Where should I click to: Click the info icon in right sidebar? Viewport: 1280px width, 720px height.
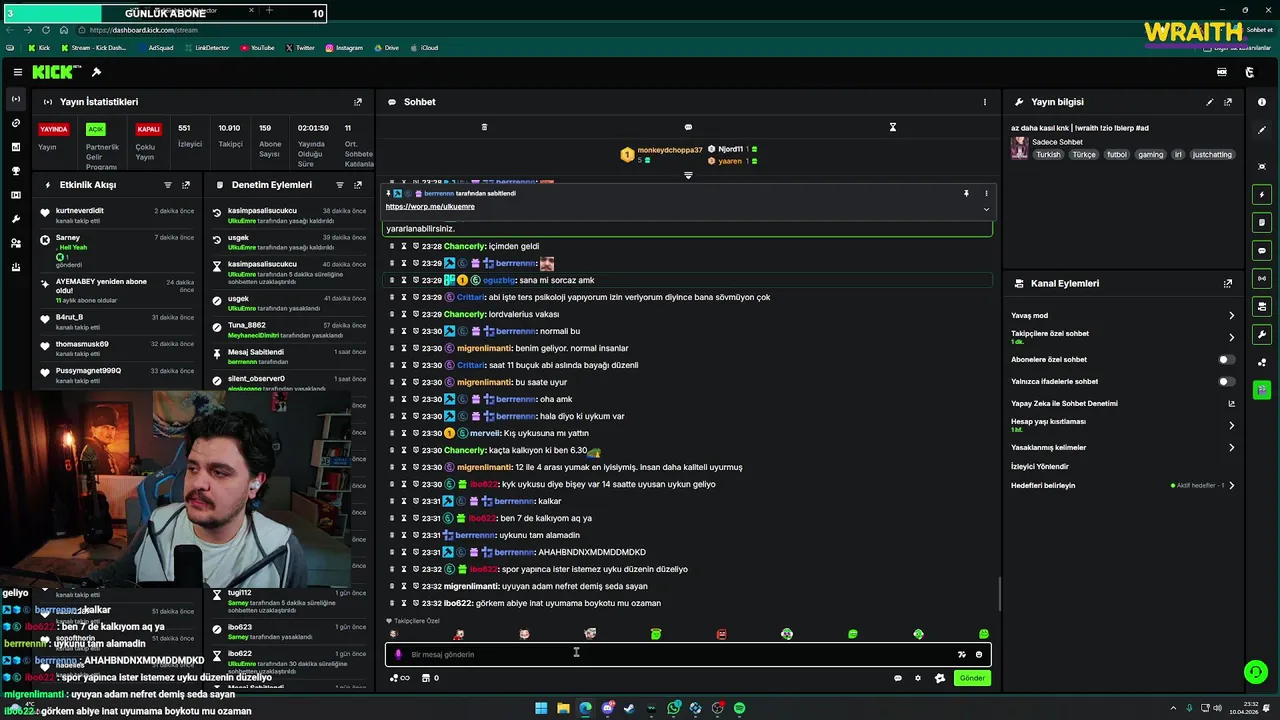(x=1262, y=102)
